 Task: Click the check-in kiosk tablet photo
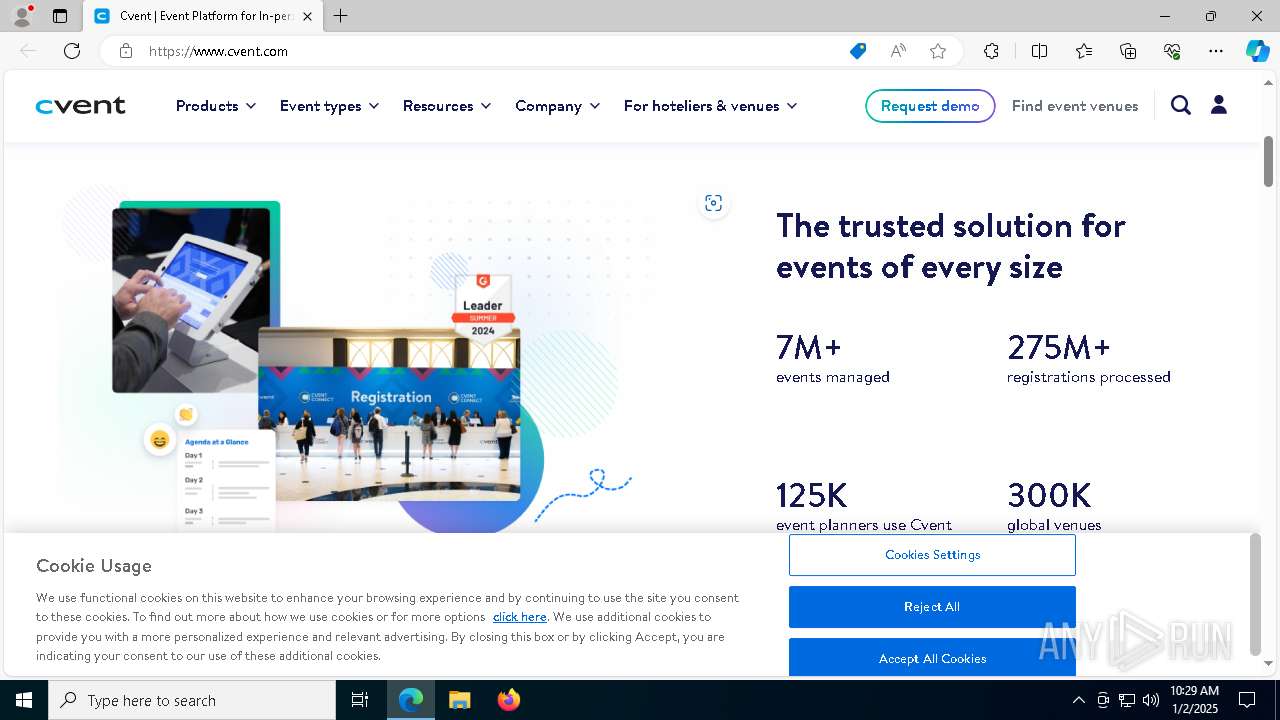pyautogui.click(x=193, y=299)
